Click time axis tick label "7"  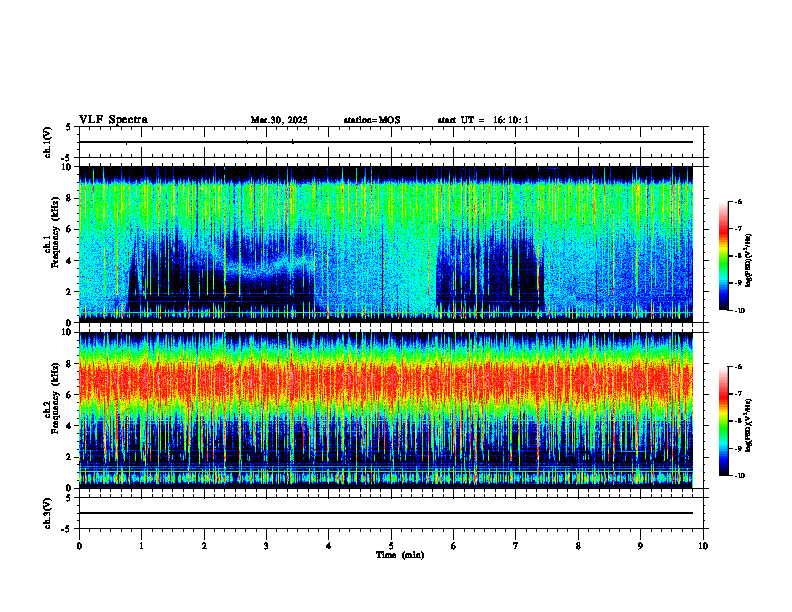pyautogui.click(x=516, y=546)
